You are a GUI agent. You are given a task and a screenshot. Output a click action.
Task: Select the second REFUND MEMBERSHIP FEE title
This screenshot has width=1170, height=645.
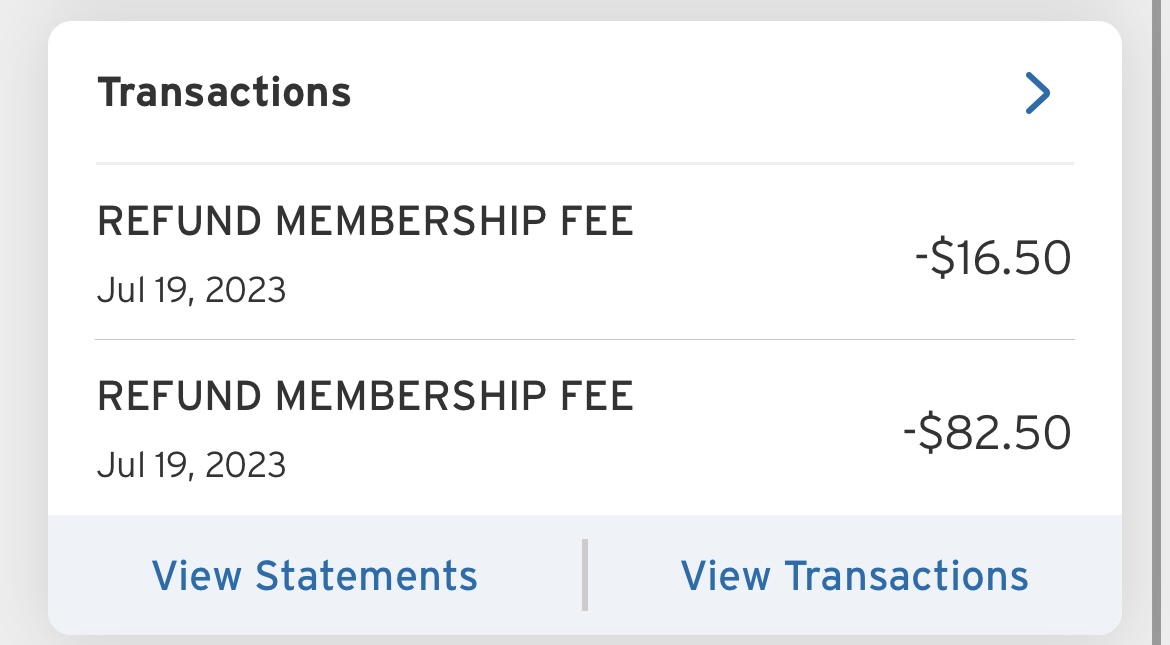pos(365,397)
